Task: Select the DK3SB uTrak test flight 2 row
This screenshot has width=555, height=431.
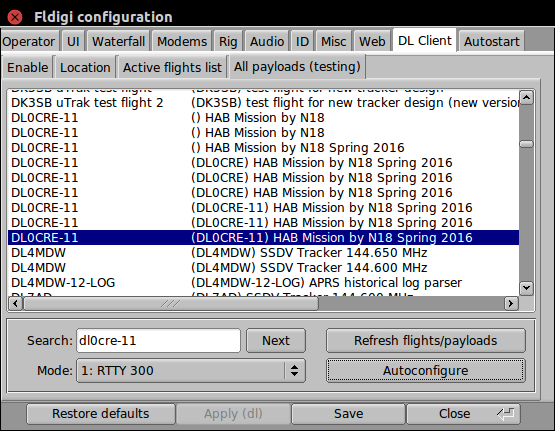Action: click(x=263, y=103)
